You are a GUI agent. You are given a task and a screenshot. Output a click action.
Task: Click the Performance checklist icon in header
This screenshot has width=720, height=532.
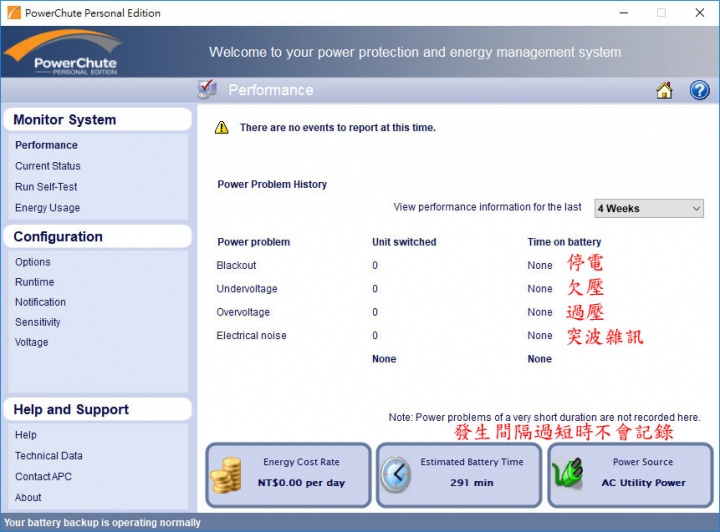point(207,89)
